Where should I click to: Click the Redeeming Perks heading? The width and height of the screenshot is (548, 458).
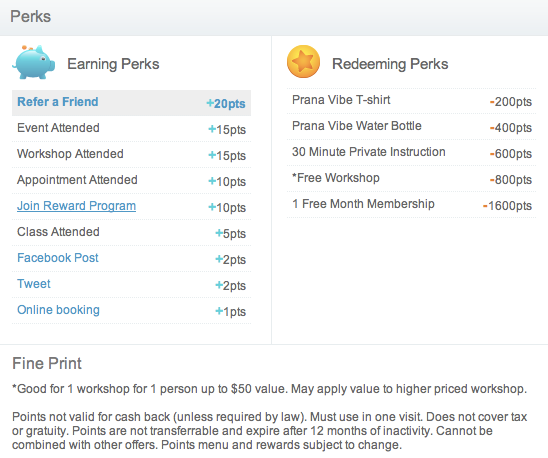(x=390, y=64)
